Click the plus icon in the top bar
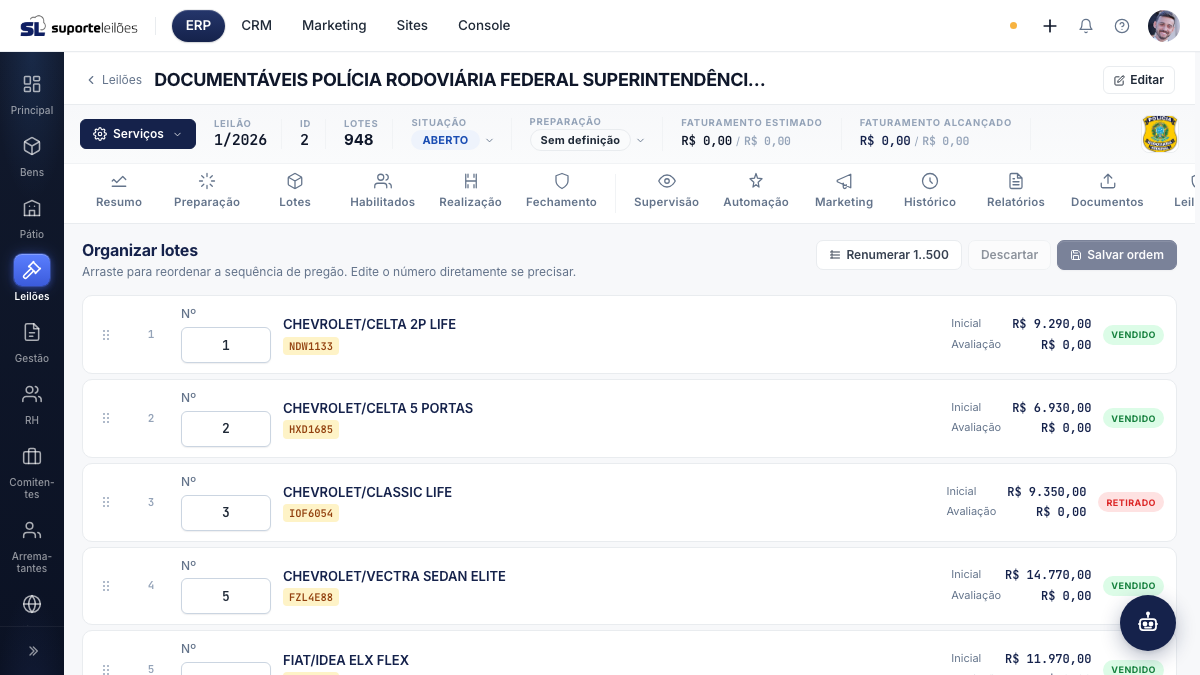The image size is (1200, 675). point(1050,26)
